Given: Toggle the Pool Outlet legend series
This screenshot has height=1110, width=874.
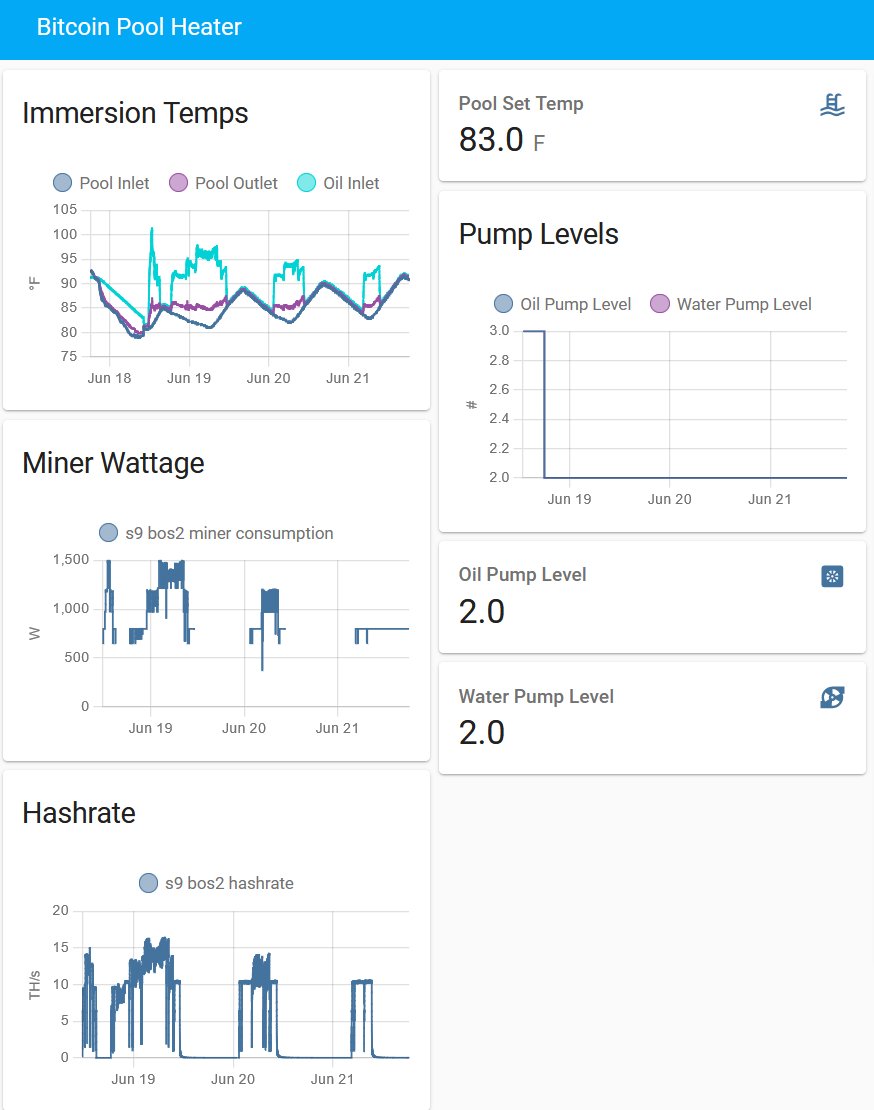Looking at the screenshot, I should (x=224, y=183).
